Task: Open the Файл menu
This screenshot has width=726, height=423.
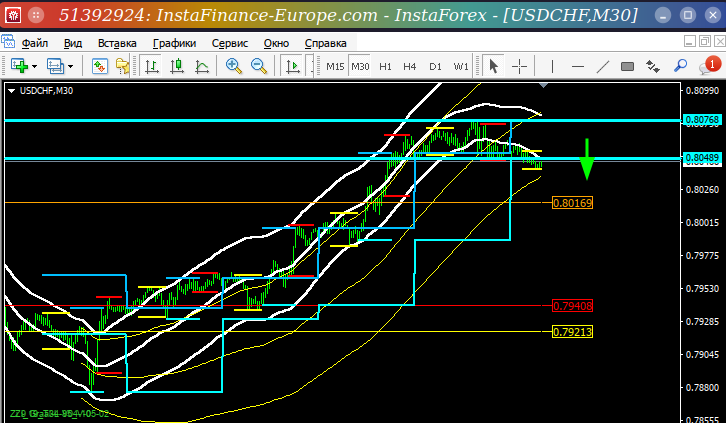Action: coord(35,43)
